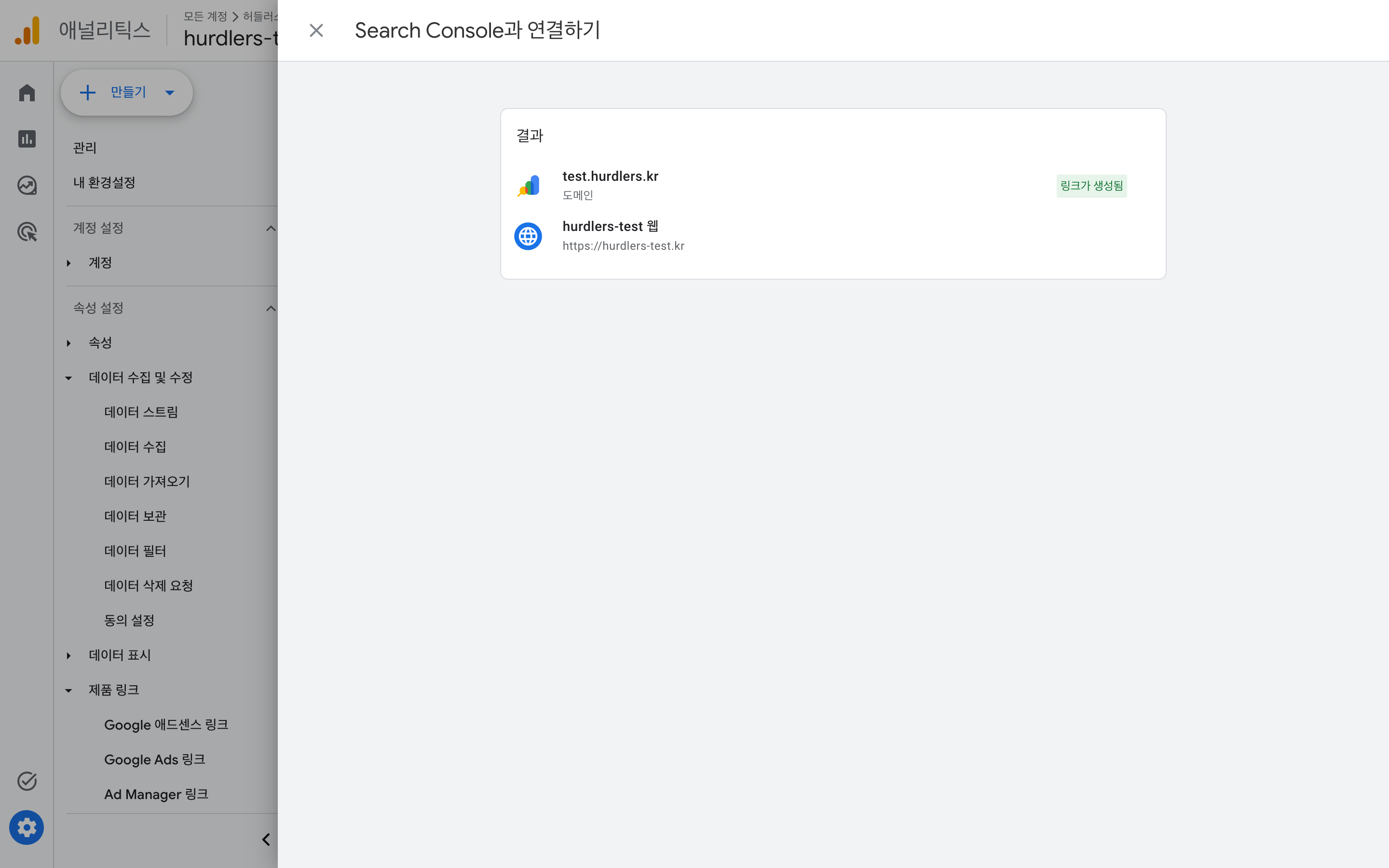This screenshot has height=868, width=1389.
Task: Click the 애널리틱스 product name
Action: pyautogui.click(x=105, y=30)
